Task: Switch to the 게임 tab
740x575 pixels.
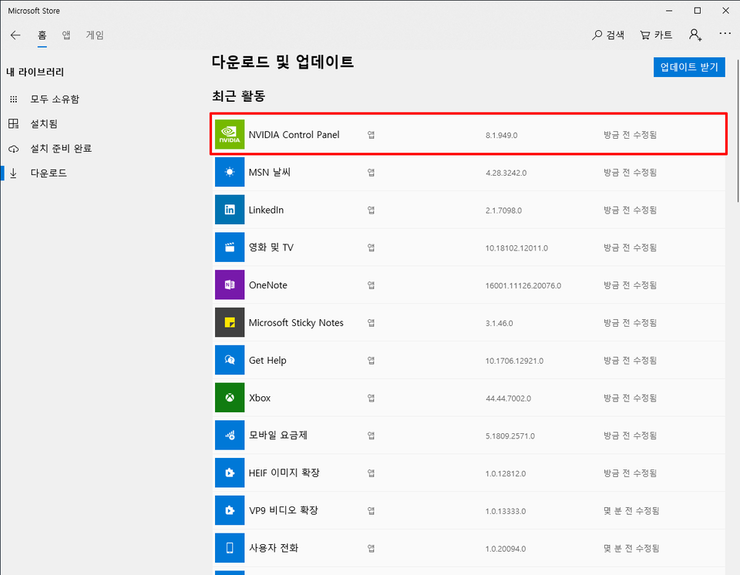Action: coord(95,35)
